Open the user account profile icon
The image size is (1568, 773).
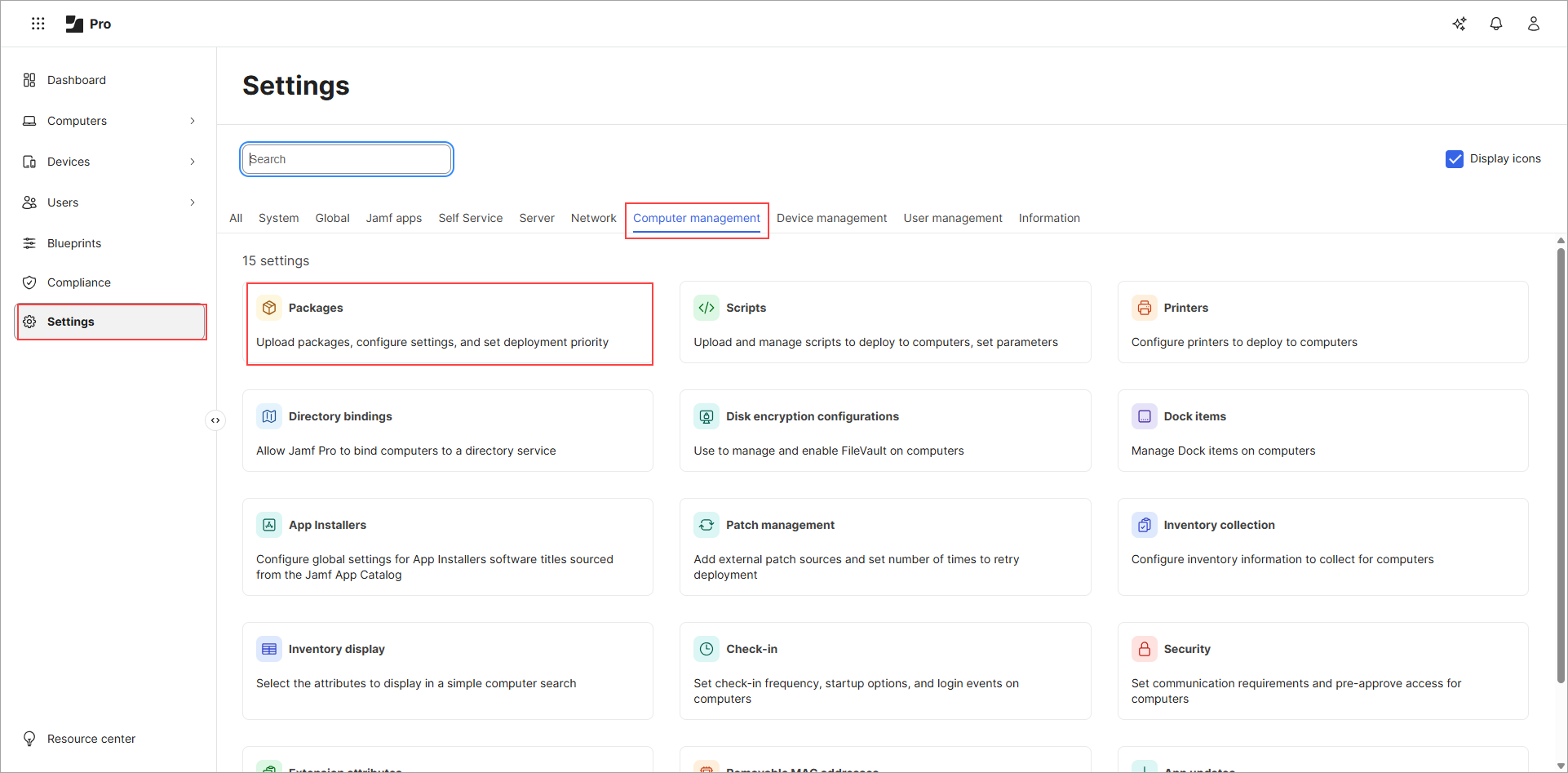(x=1533, y=24)
